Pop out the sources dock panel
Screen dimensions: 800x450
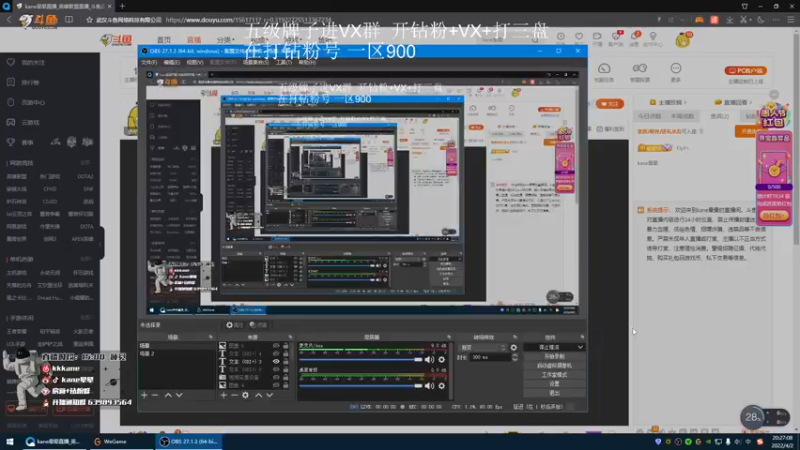click(x=290, y=337)
